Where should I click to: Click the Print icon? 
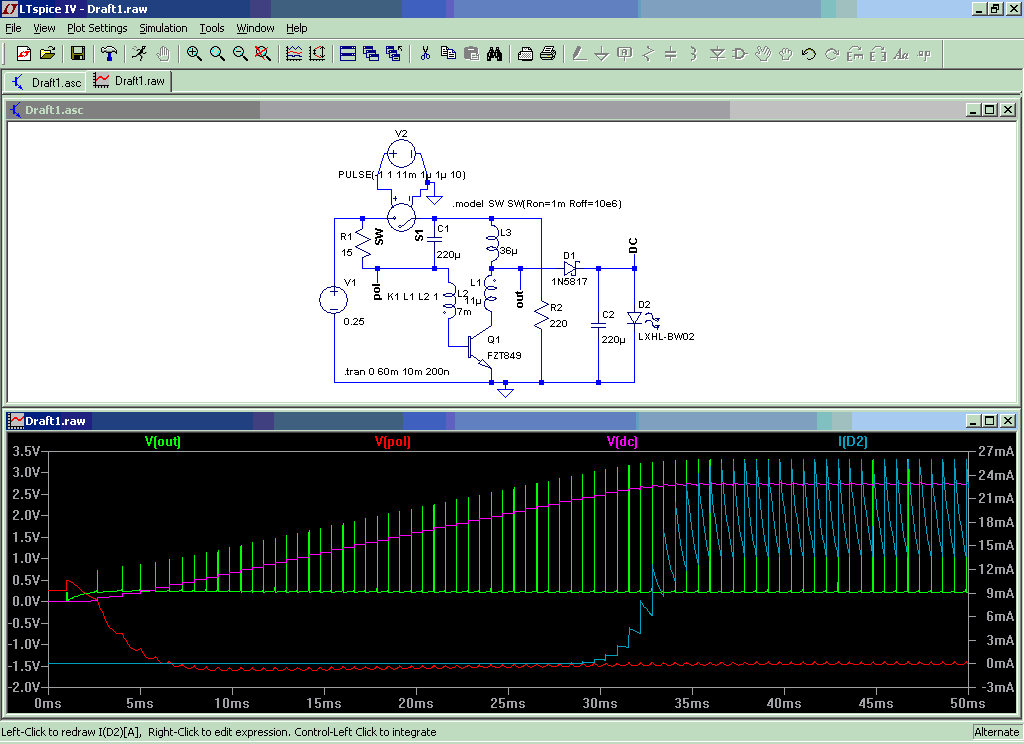point(525,53)
